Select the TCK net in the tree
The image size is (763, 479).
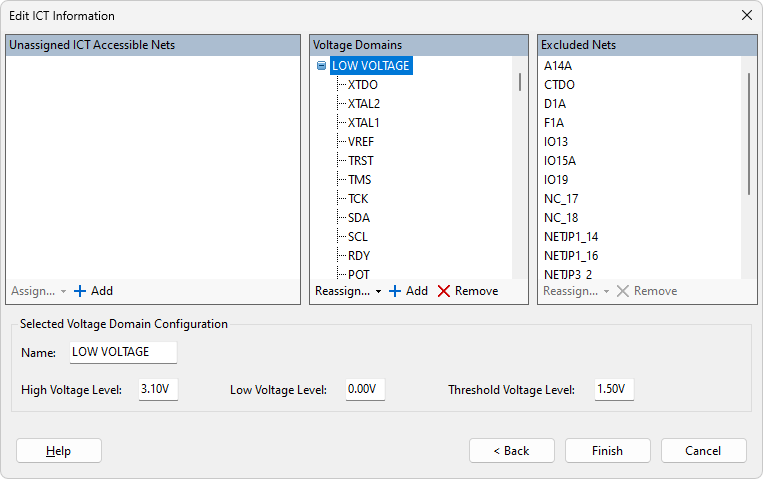pyautogui.click(x=357, y=199)
